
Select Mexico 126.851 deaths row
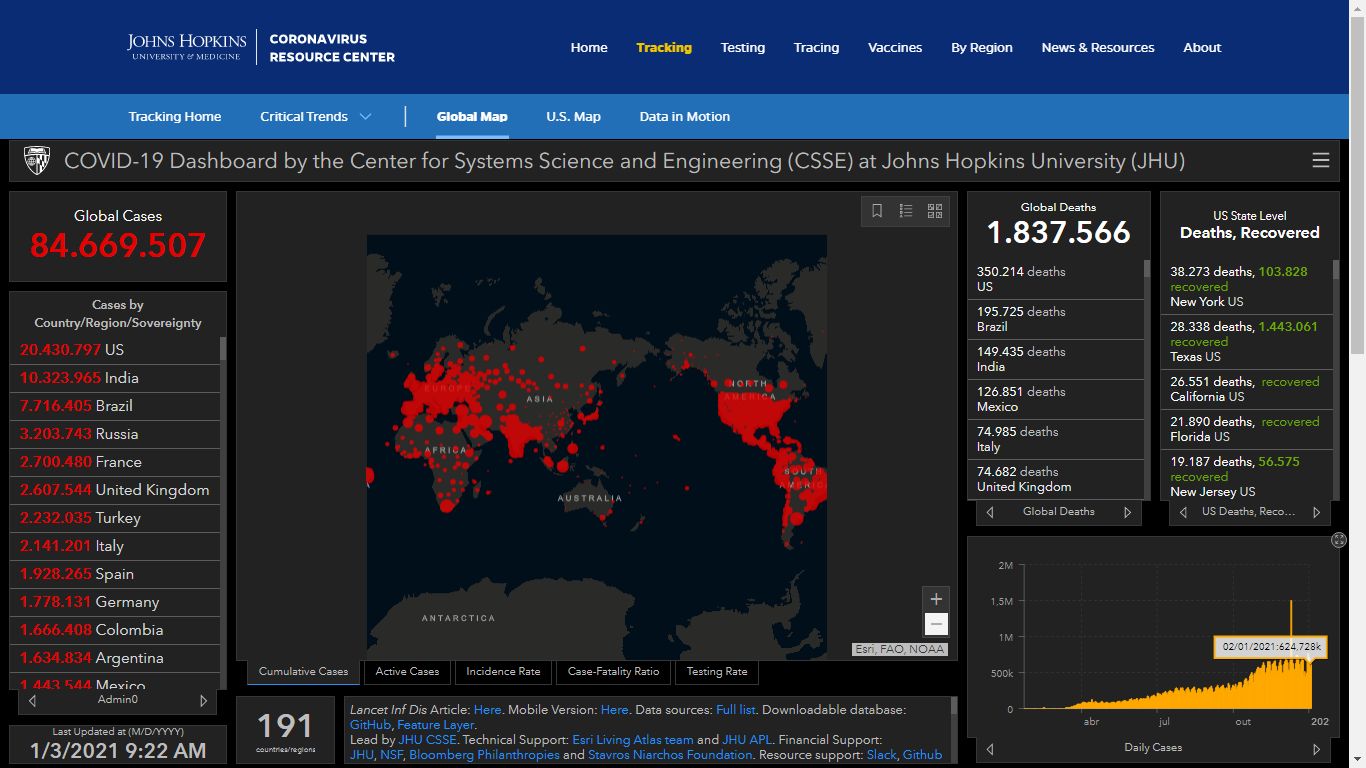tap(1056, 399)
